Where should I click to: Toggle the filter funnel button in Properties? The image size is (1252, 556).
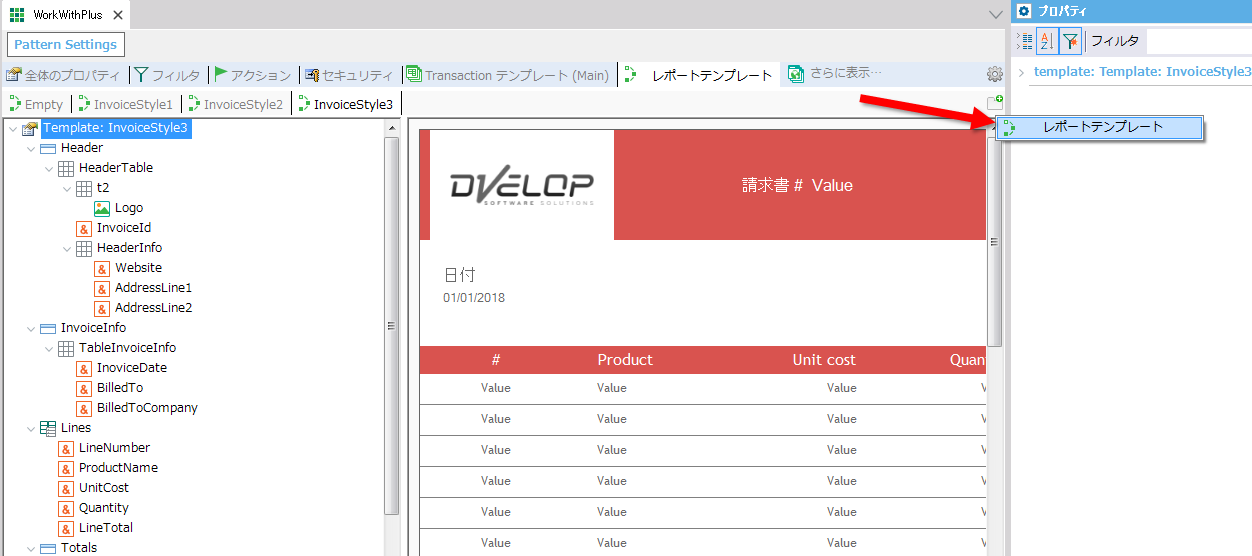tap(1070, 41)
